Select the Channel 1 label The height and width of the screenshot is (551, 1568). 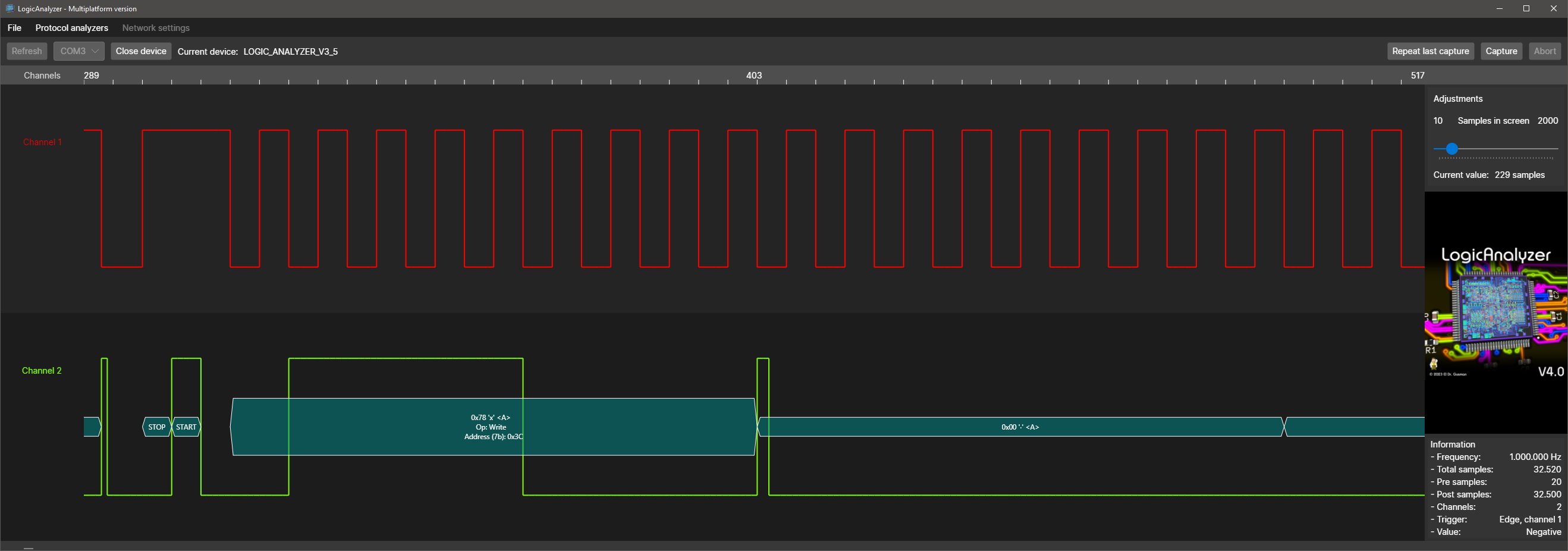[x=42, y=142]
